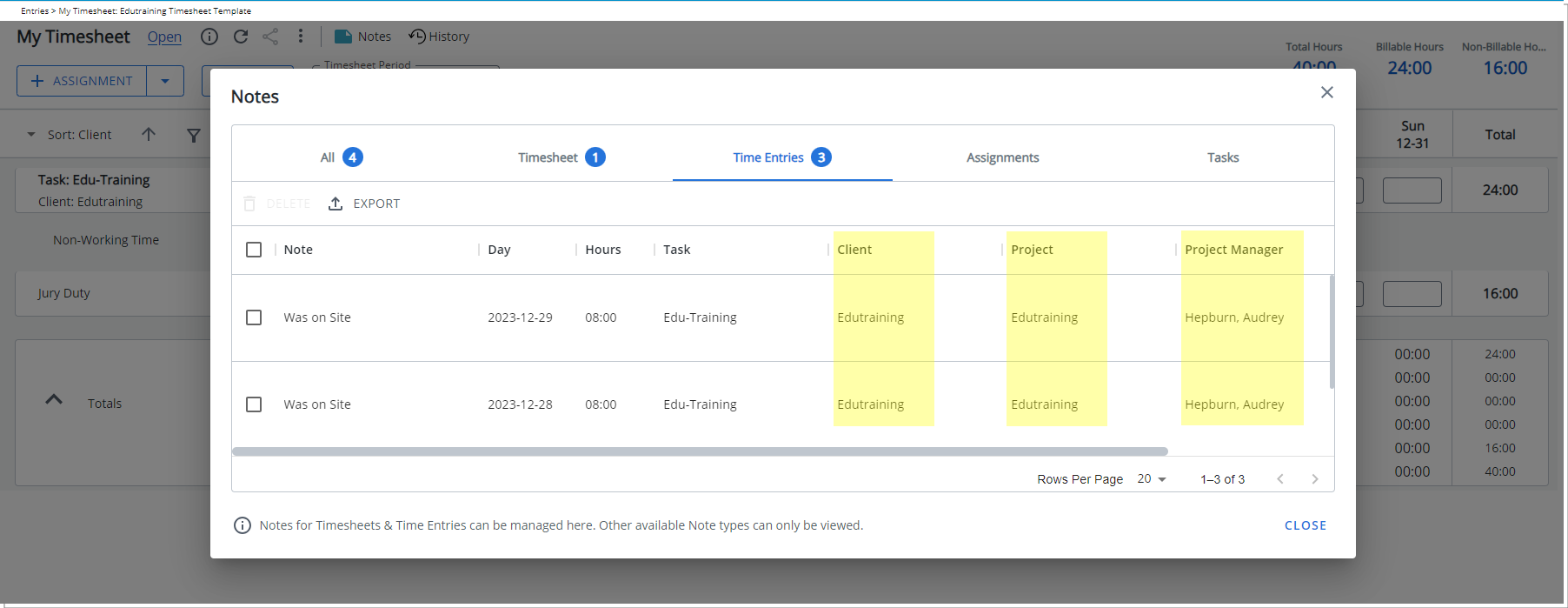
Task: Click the share icon in header
Action: click(270, 37)
